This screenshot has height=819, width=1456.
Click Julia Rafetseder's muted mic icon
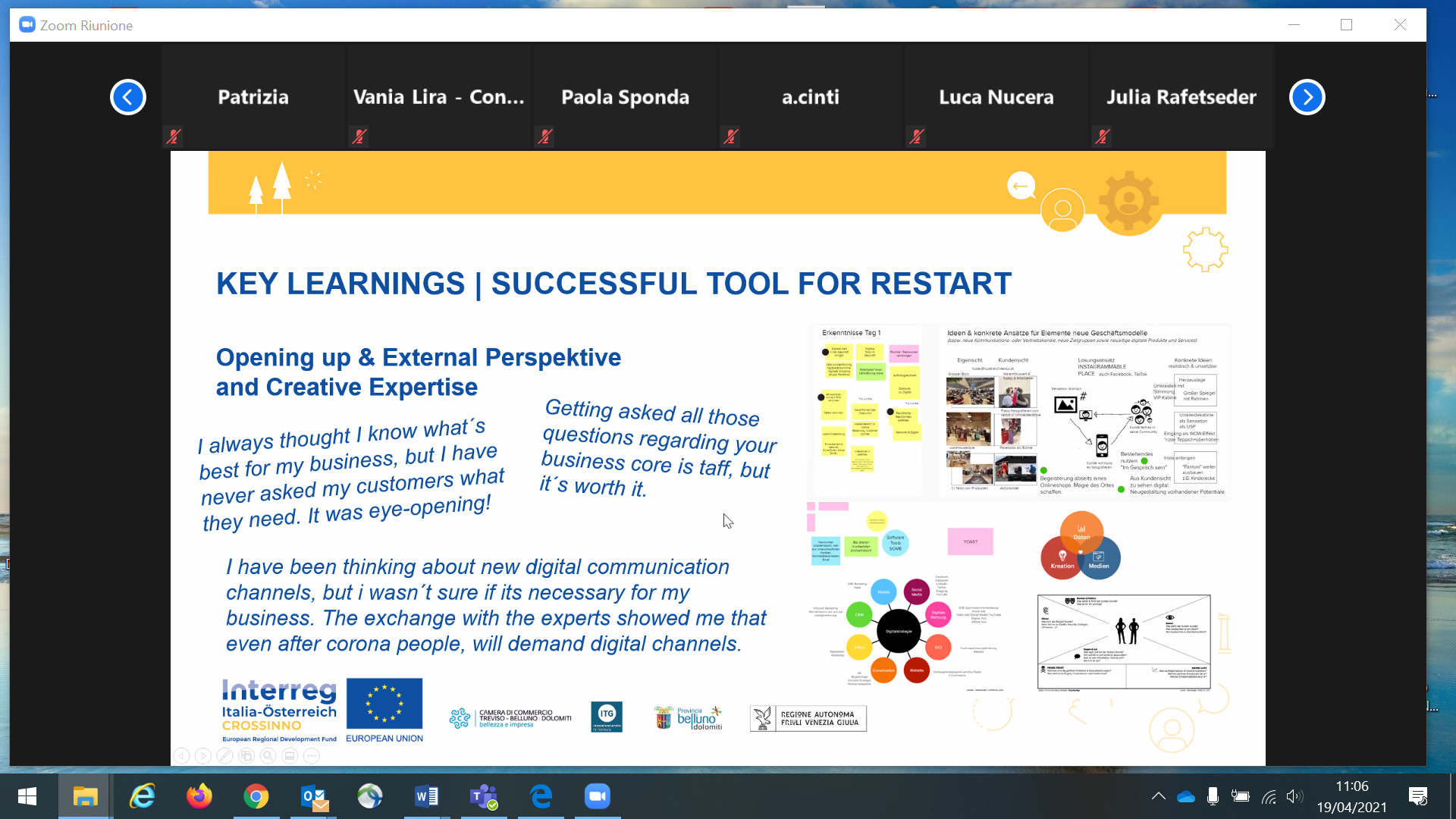pyautogui.click(x=1103, y=136)
